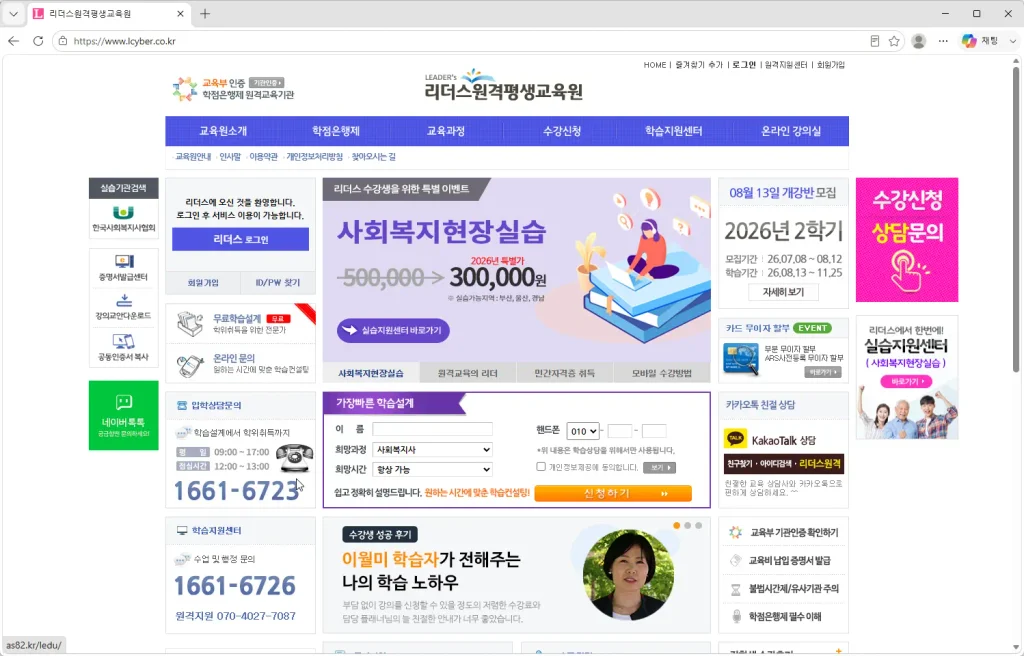Switch to 민간자격증 취득 banner tab

565,373
